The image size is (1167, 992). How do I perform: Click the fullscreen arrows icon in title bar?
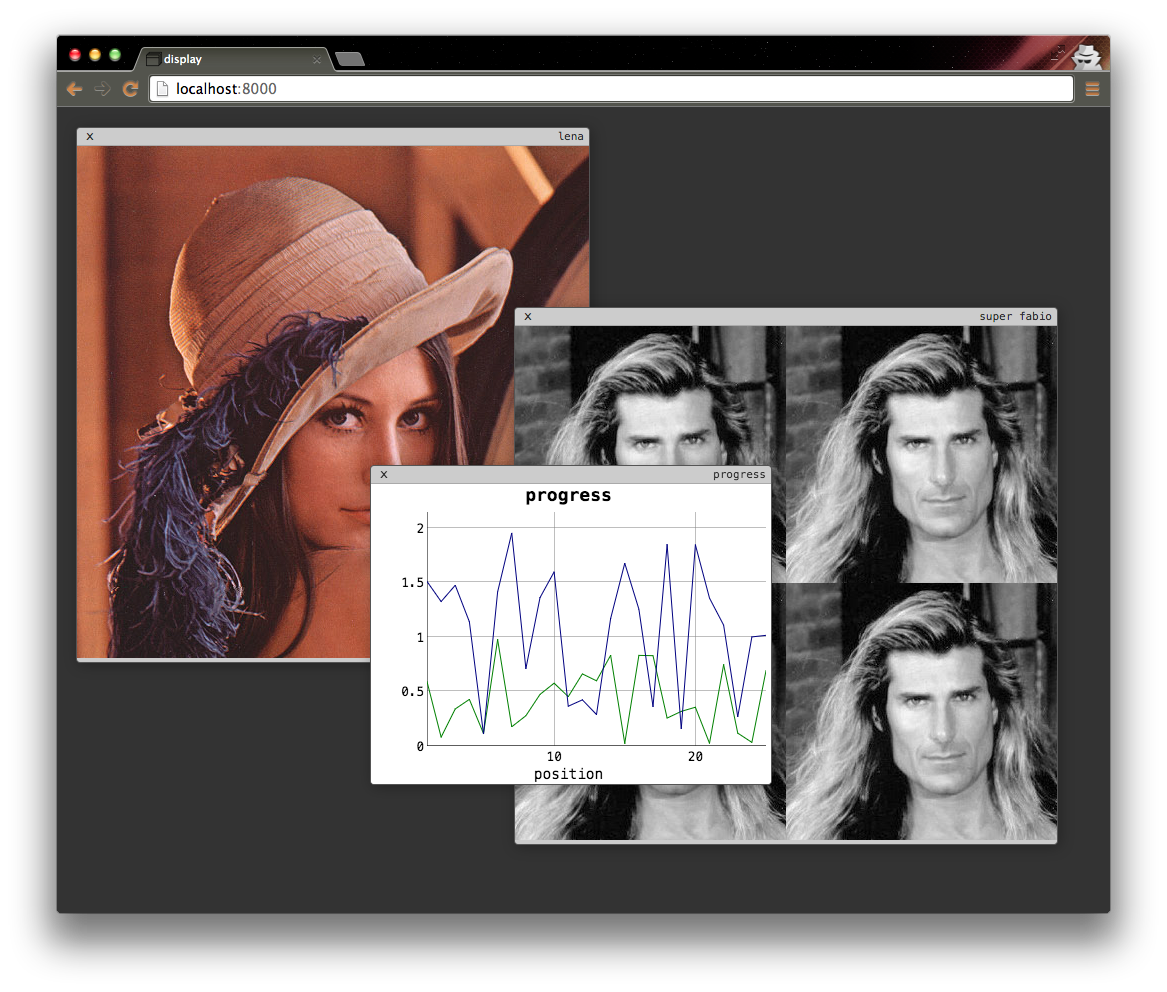[x=1058, y=52]
